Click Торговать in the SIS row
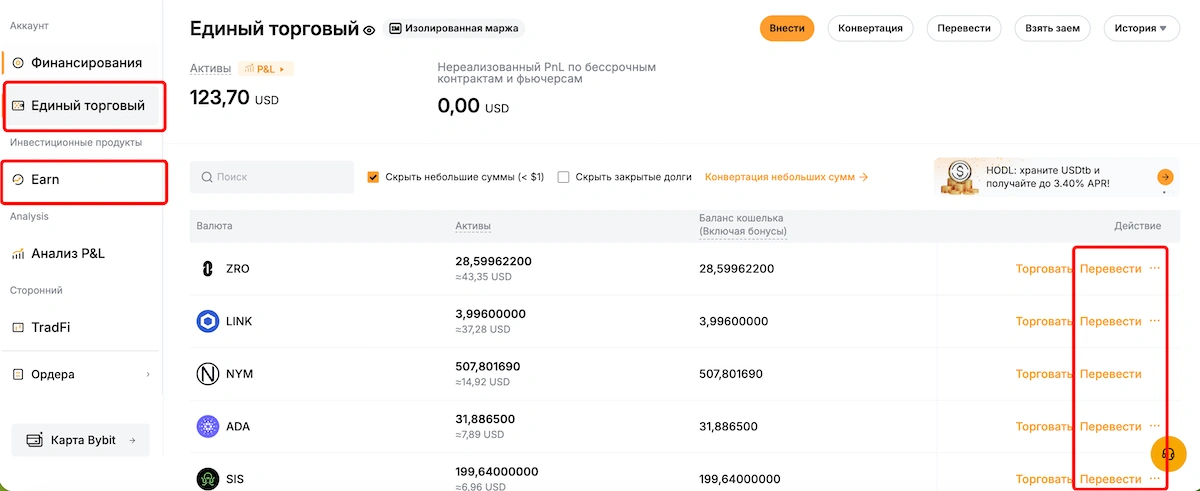 pos(1044,479)
